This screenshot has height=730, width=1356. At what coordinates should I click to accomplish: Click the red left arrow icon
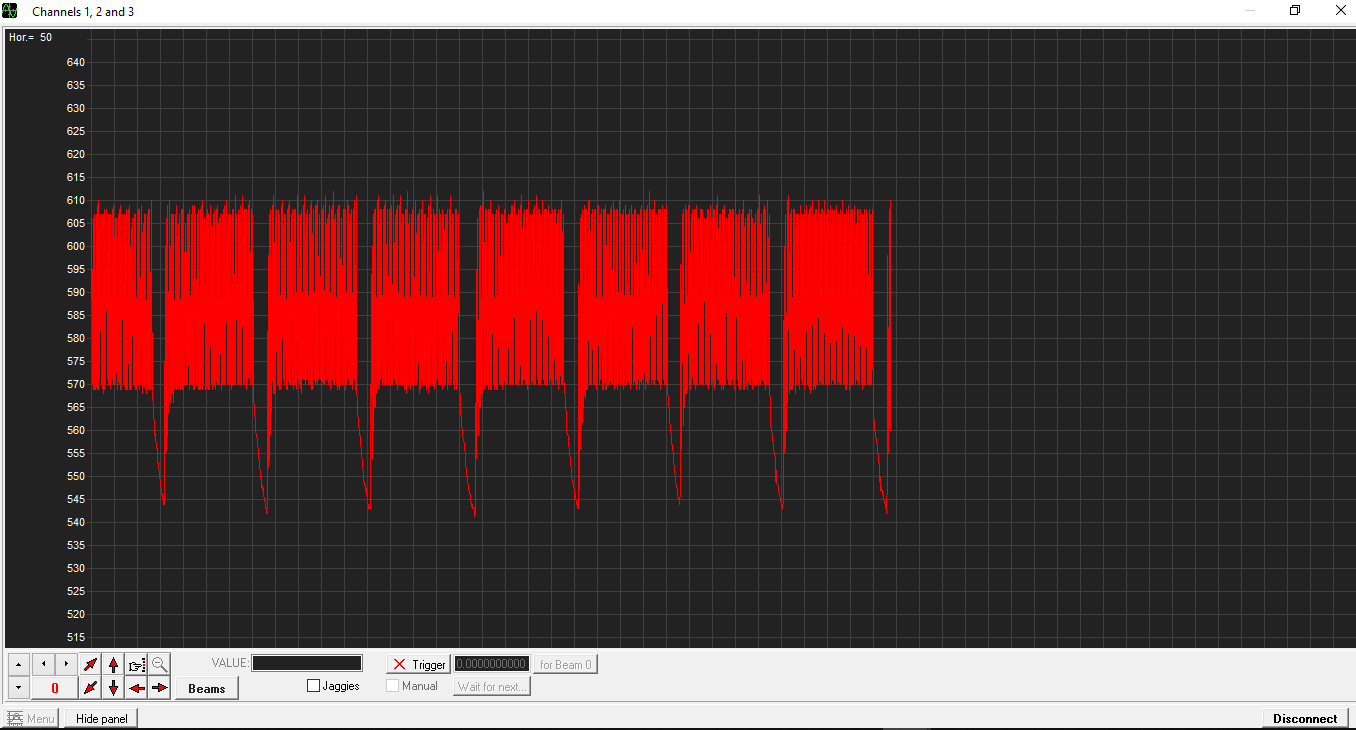137,688
